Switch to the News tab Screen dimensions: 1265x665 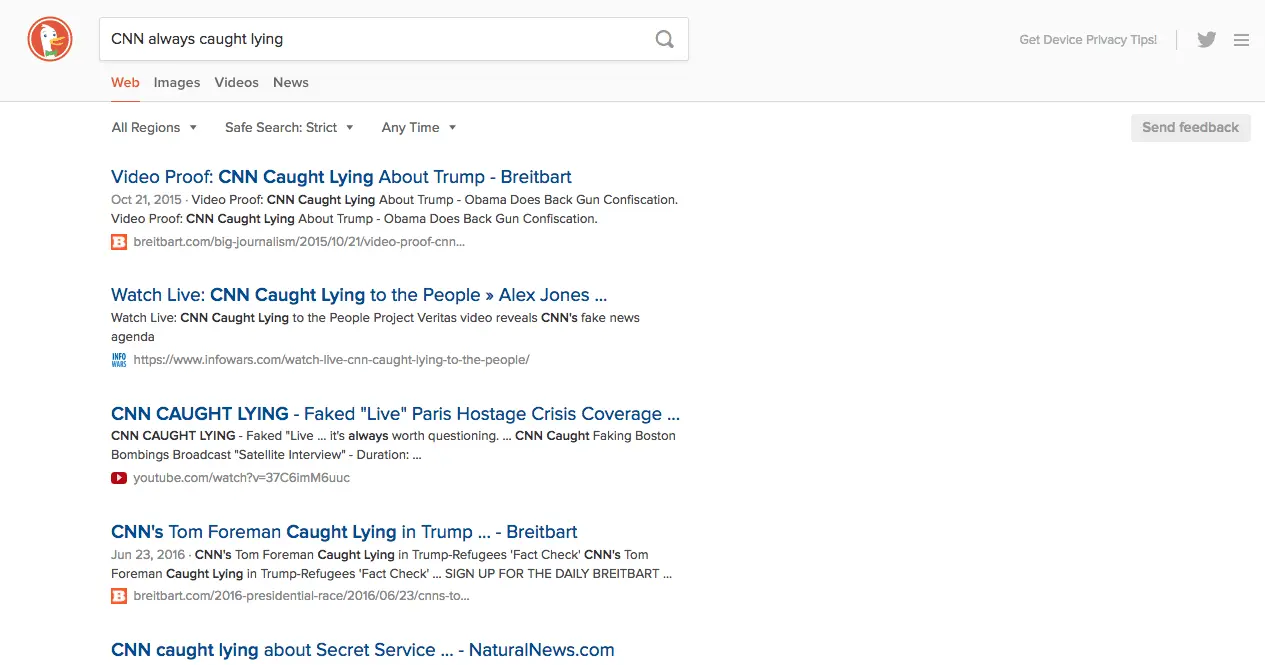click(291, 82)
